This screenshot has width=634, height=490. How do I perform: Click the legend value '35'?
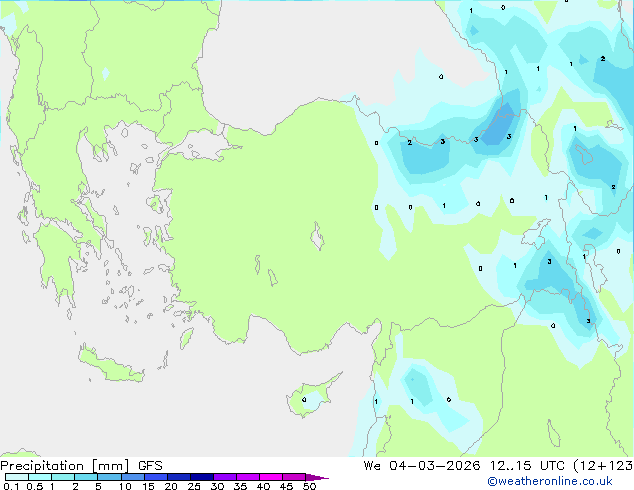click(240, 486)
